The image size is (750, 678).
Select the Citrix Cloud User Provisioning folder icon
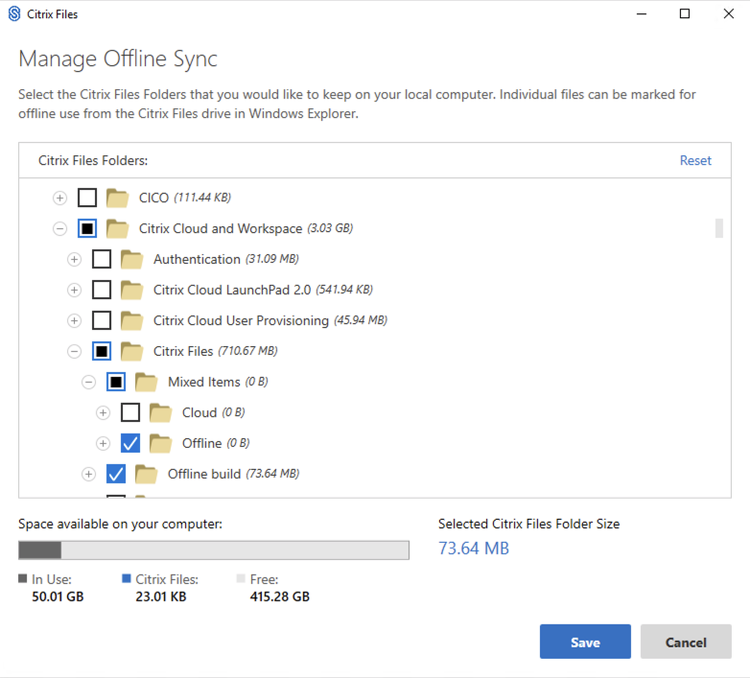132,321
